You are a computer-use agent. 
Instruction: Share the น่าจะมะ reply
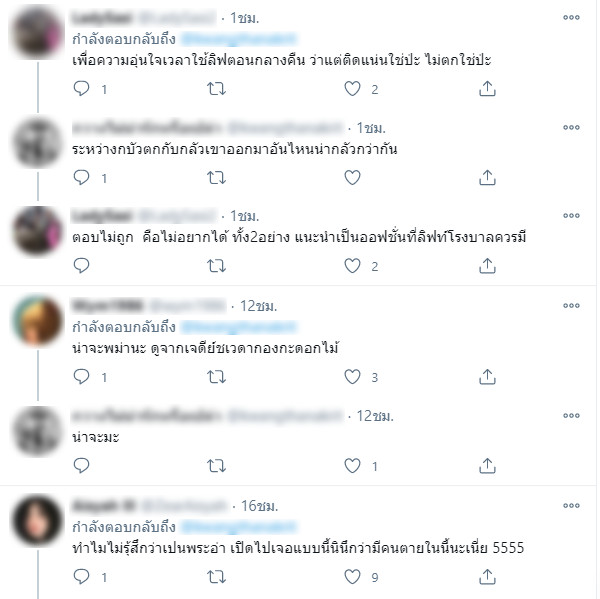pos(487,466)
